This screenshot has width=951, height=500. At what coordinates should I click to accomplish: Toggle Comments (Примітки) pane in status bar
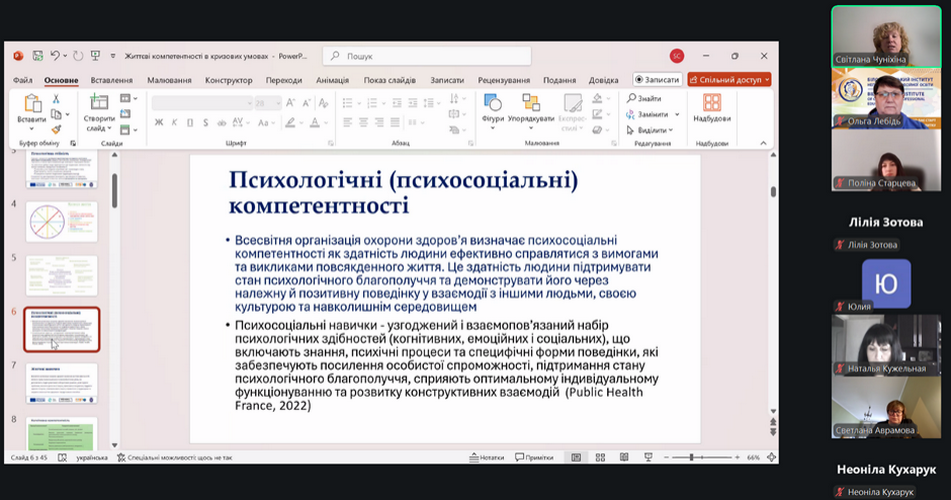[533, 457]
